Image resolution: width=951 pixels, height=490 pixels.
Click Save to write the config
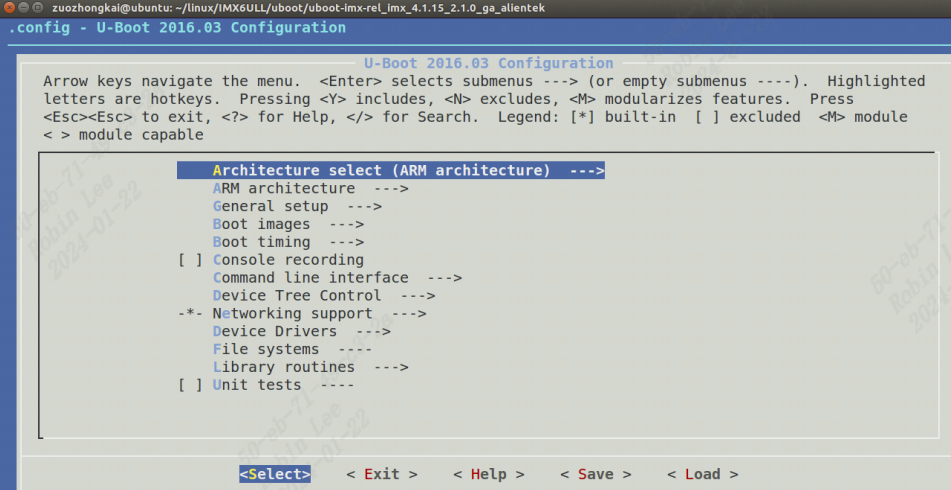[596, 474]
